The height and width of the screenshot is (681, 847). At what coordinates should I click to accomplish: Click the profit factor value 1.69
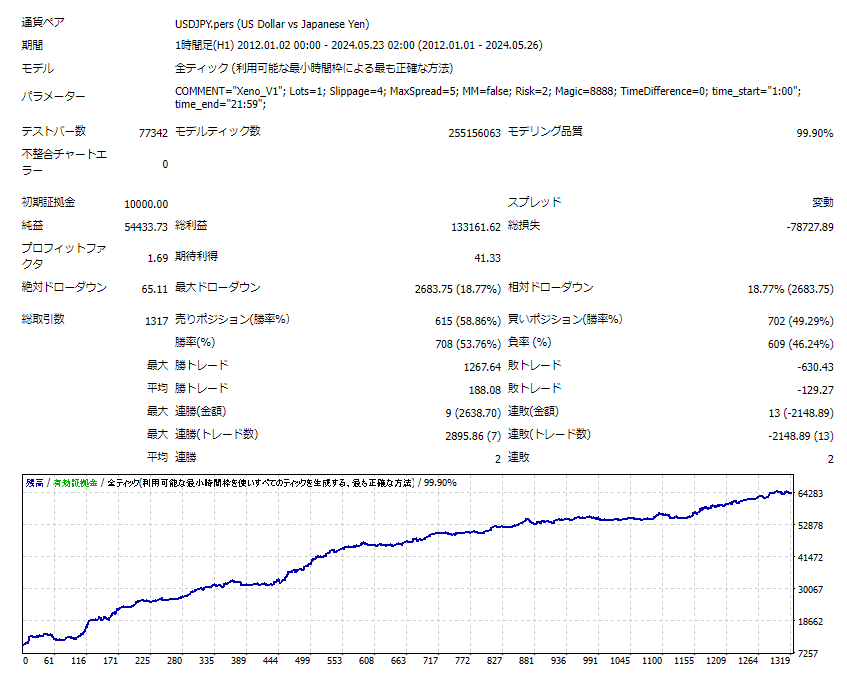[158, 258]
